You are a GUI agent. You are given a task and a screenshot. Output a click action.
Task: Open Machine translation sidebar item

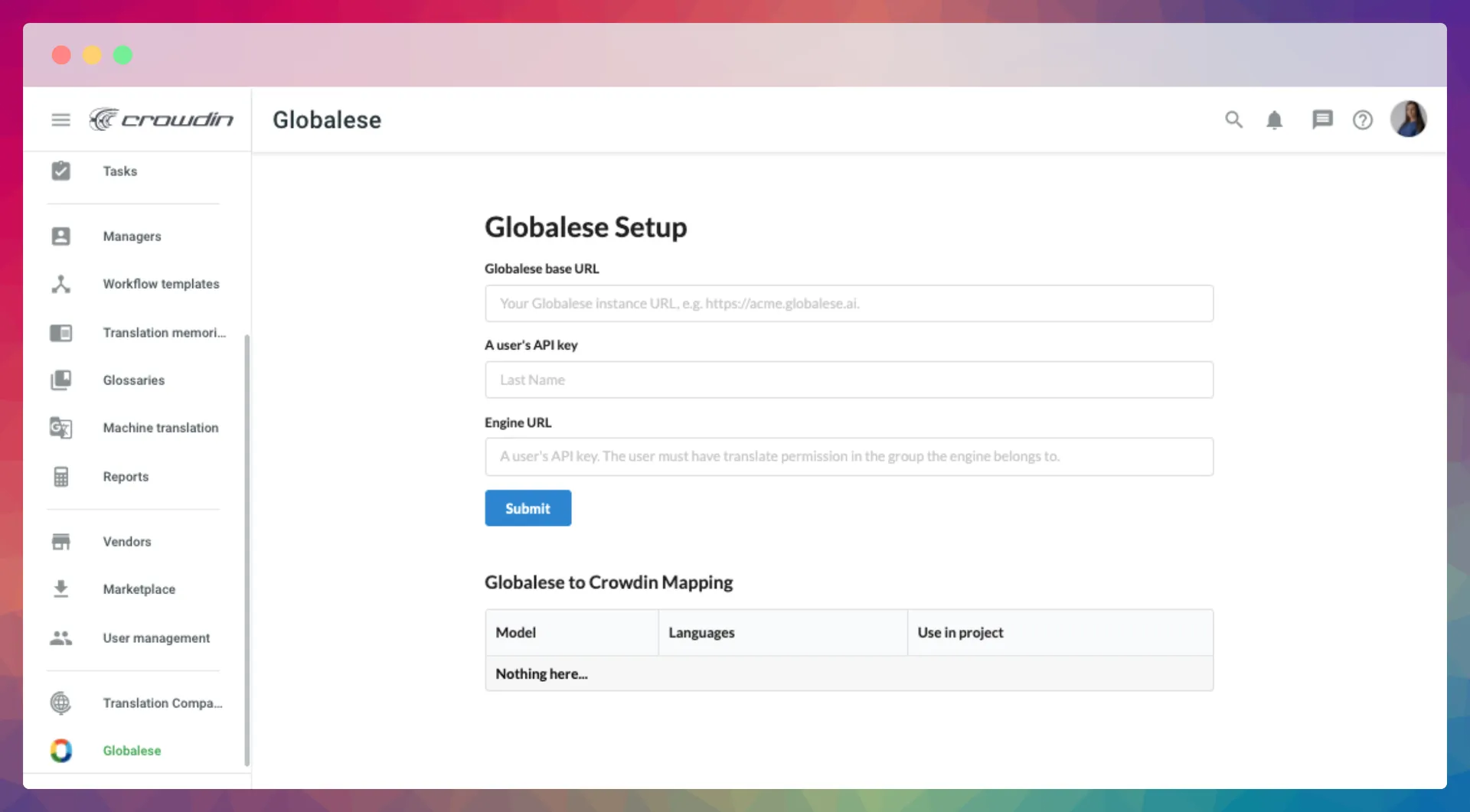click(161, 428)
